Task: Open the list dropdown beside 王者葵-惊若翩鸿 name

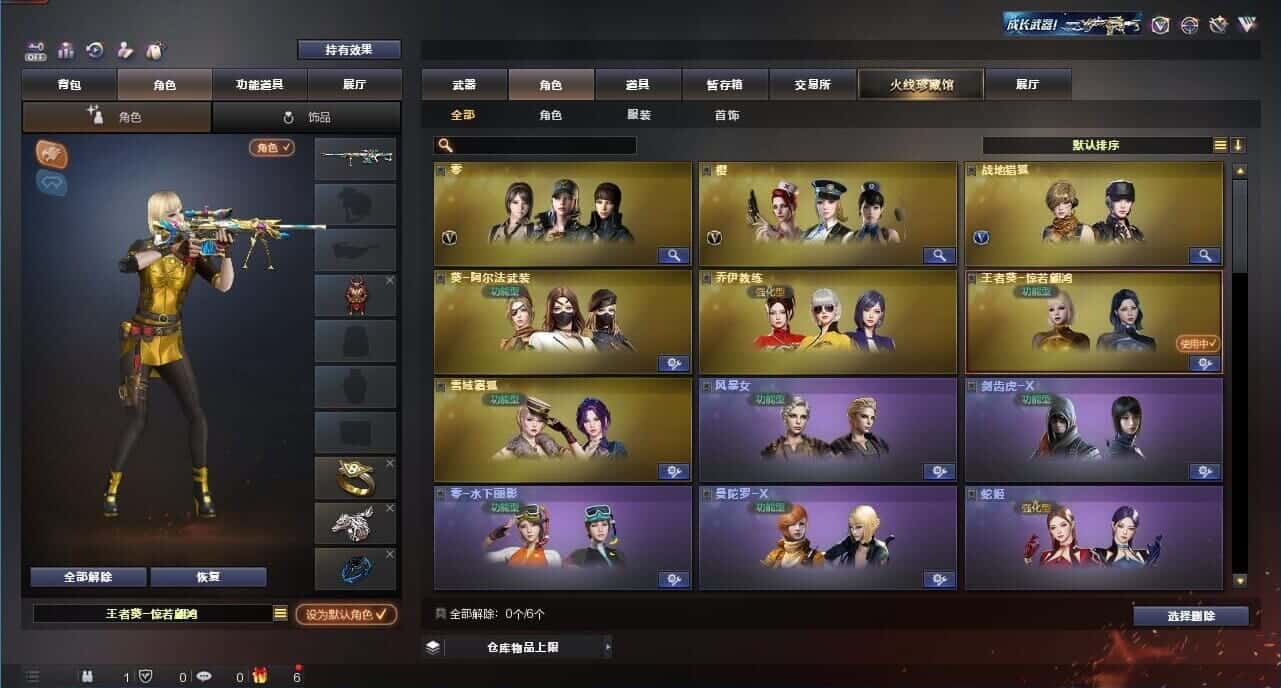Action: pos(280,613)
